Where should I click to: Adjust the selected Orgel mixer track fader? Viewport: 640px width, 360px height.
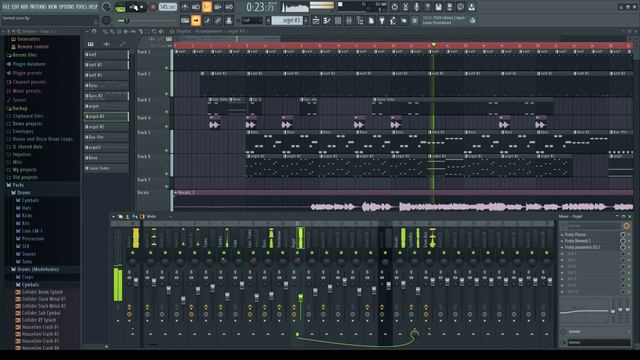[301, 298]
